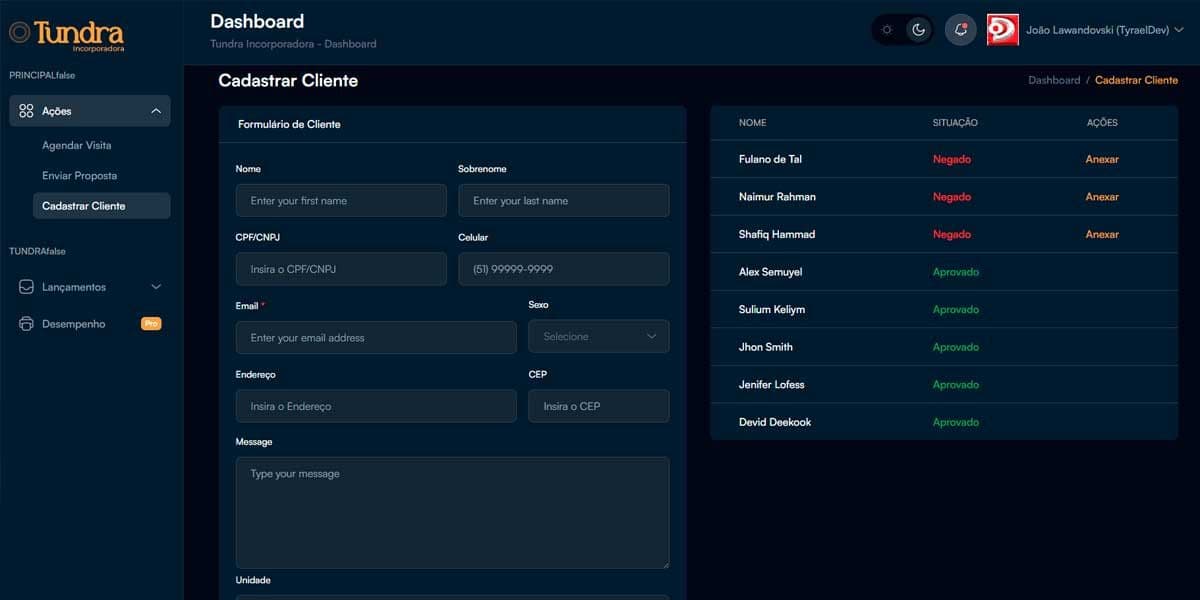The width and height of the screenshot is (1200, 600).
Task: Open the notifications bell icon
Action: (960, 30)
